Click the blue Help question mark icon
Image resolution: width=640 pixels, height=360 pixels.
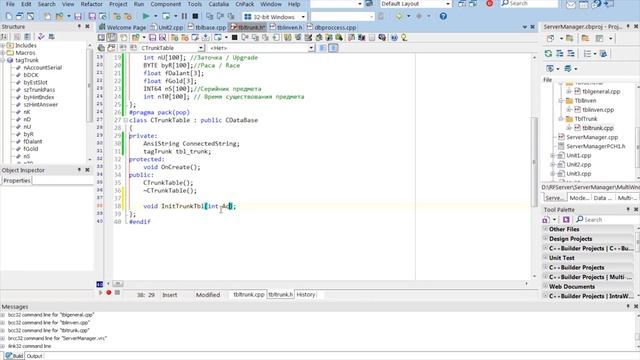[443, 16]
